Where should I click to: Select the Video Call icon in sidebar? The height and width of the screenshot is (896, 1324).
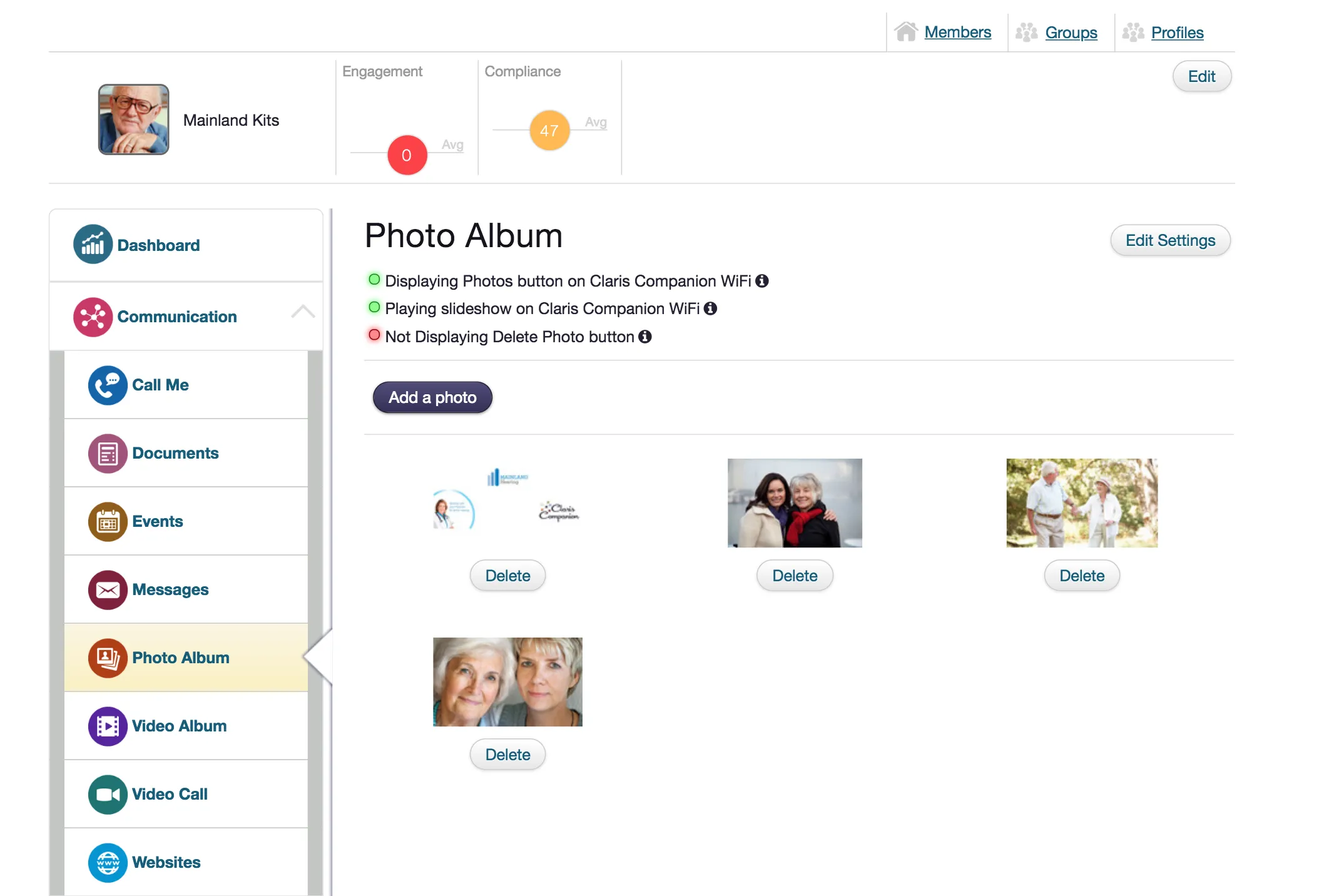coord(107,793)
